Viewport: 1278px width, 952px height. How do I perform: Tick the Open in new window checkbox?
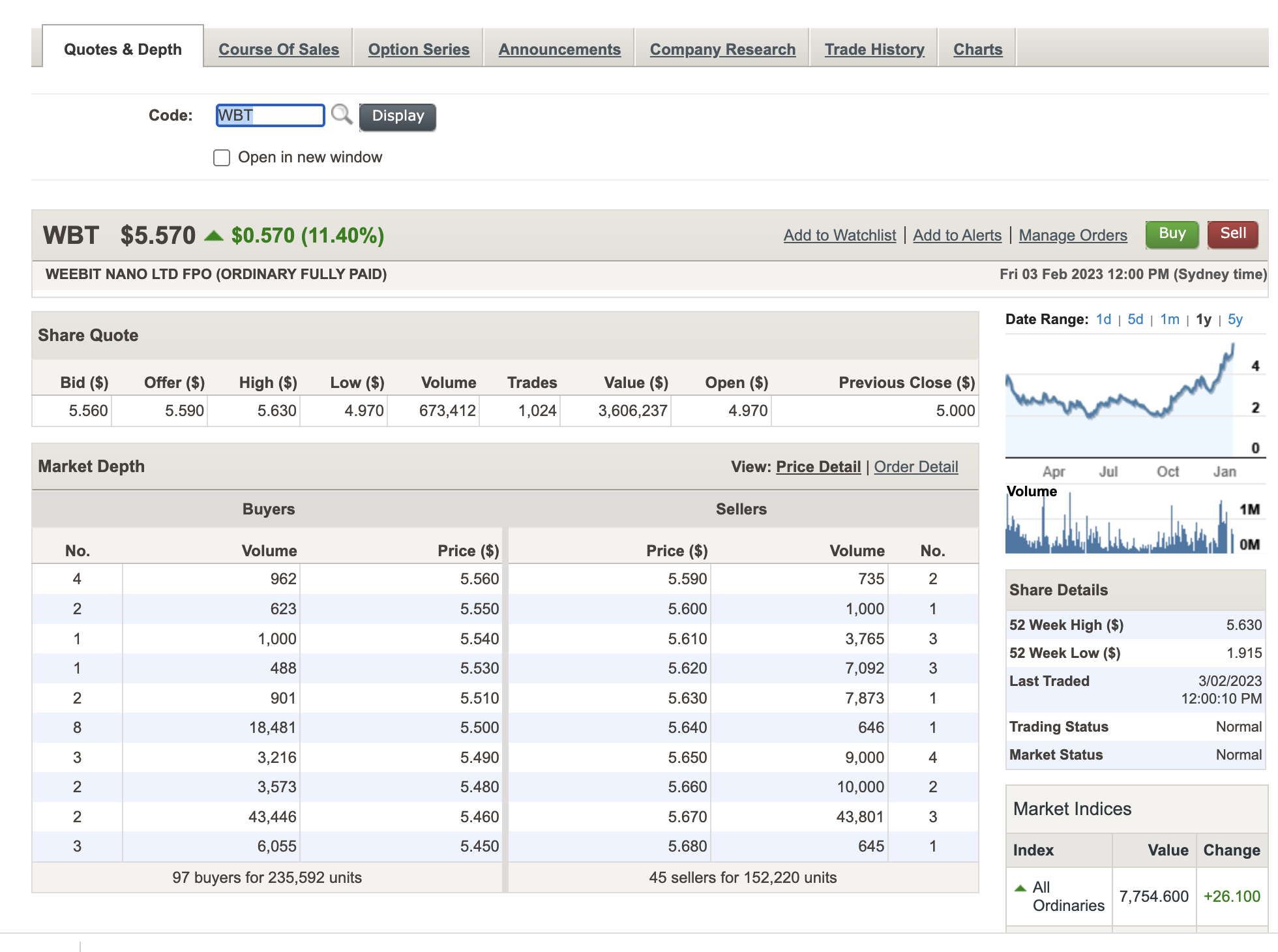pos(222,158)
